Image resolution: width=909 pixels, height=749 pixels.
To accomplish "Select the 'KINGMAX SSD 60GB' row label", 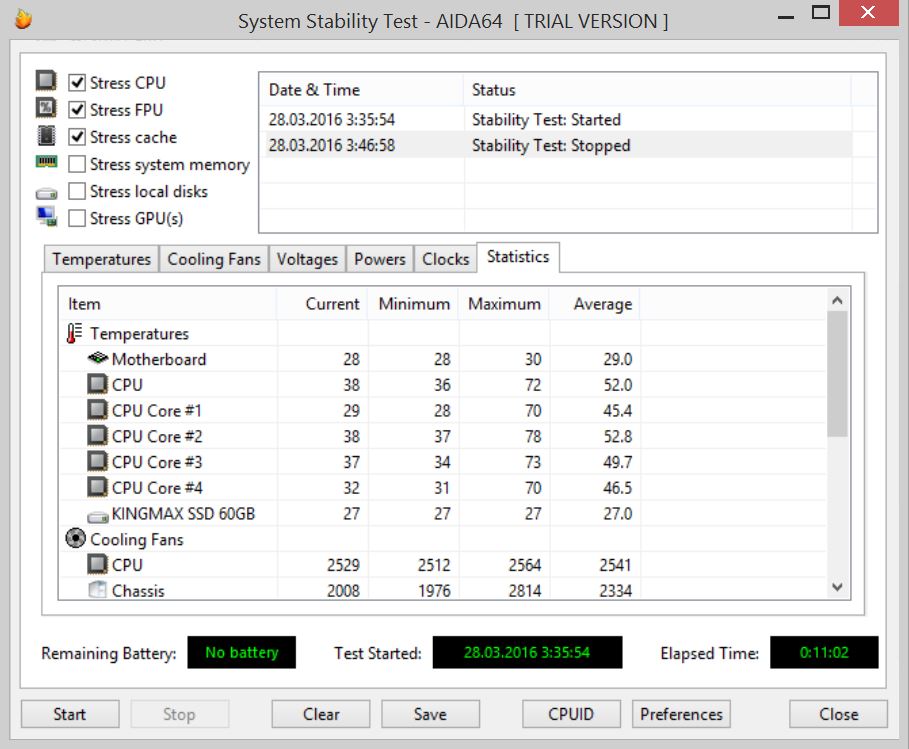I will click(x=183, y=514).
